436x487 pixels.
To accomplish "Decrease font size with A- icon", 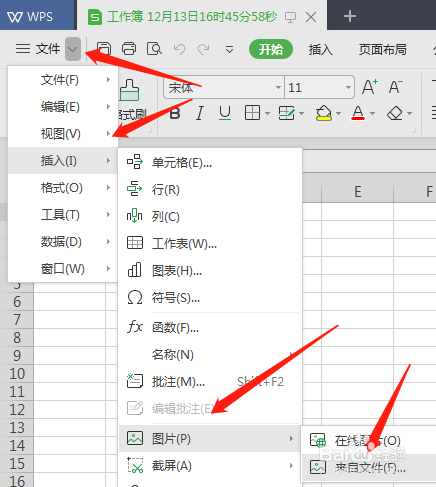I will click(396, 87).
